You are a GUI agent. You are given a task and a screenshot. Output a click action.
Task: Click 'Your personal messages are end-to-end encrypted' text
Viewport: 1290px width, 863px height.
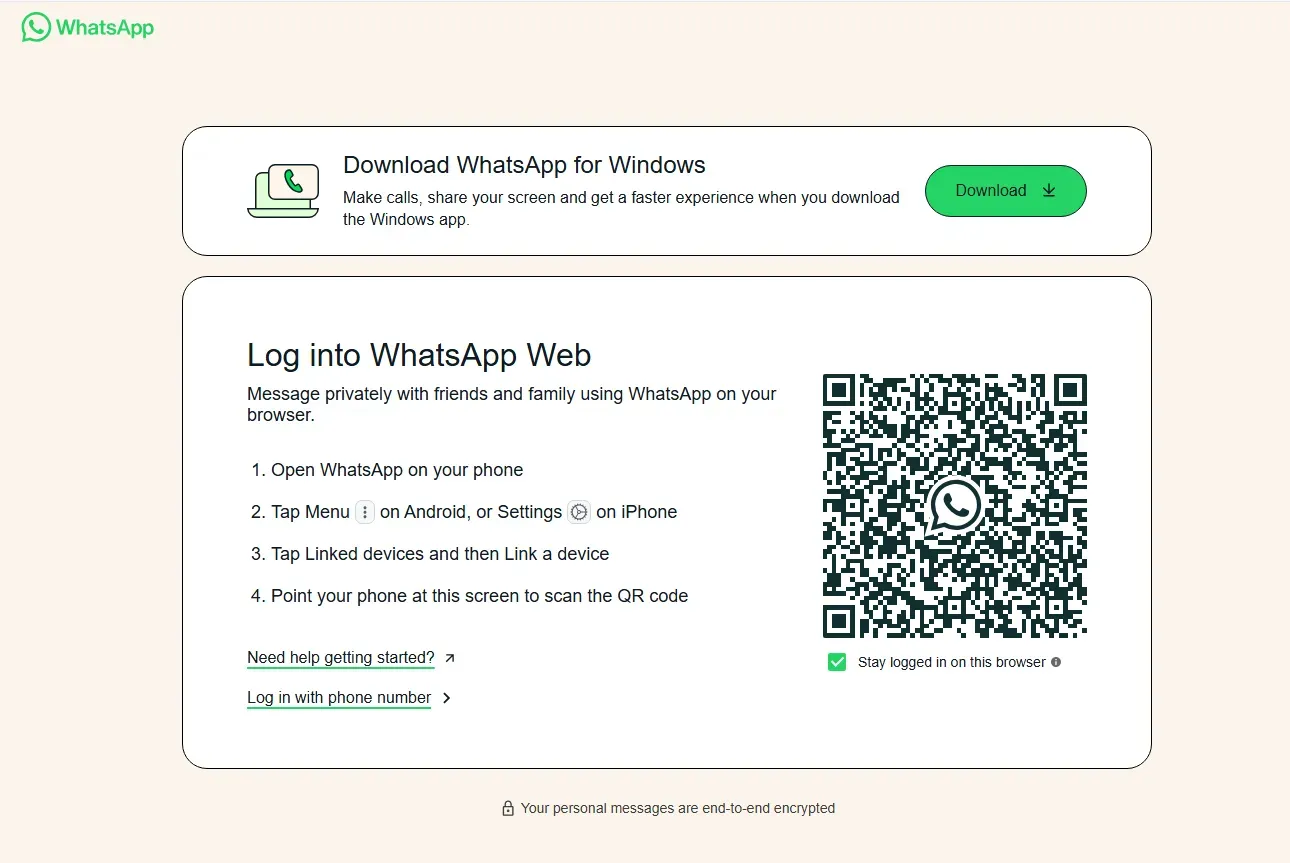coord(678,808)
